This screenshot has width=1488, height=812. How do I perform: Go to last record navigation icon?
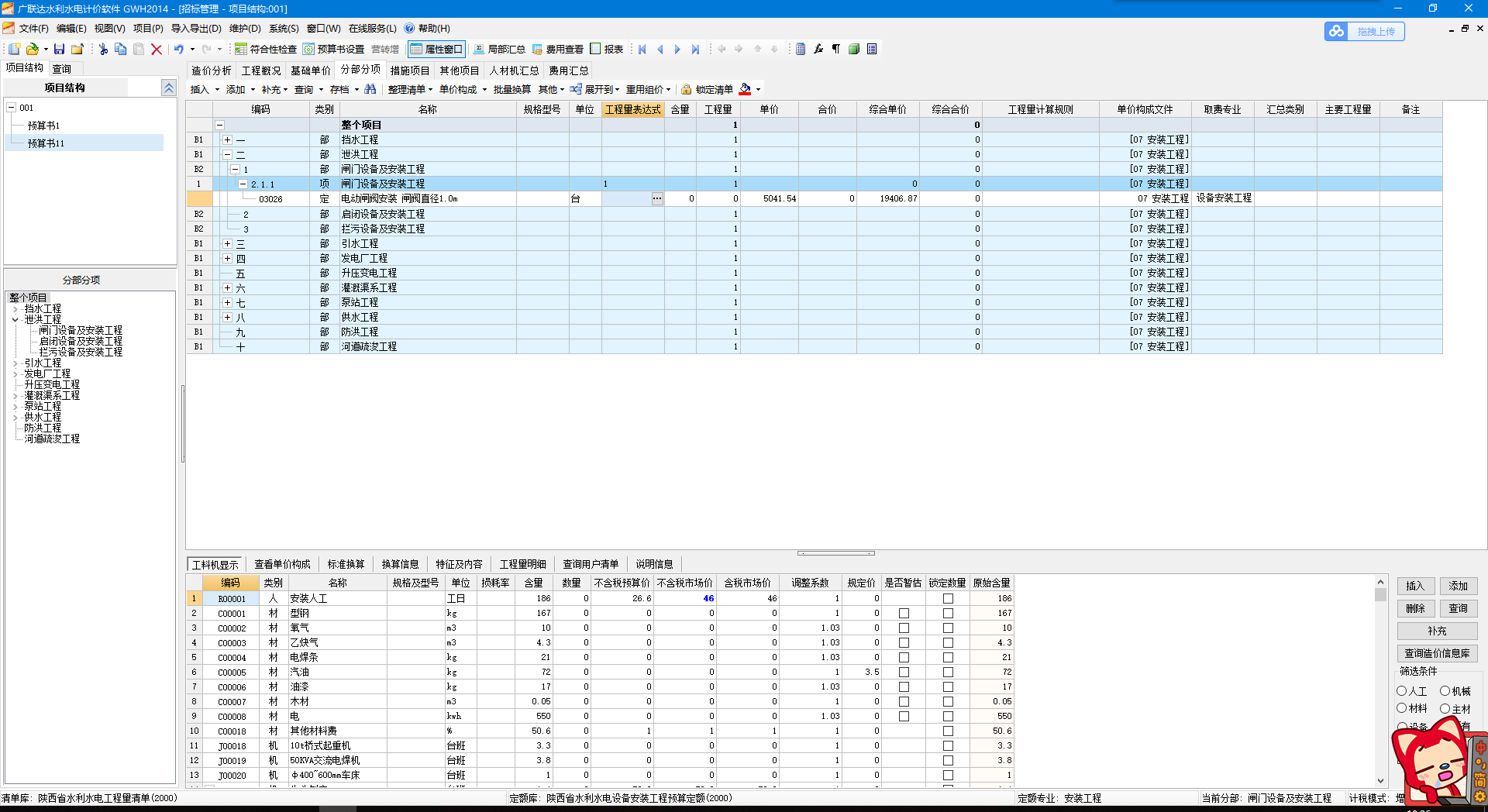point(695,49)
